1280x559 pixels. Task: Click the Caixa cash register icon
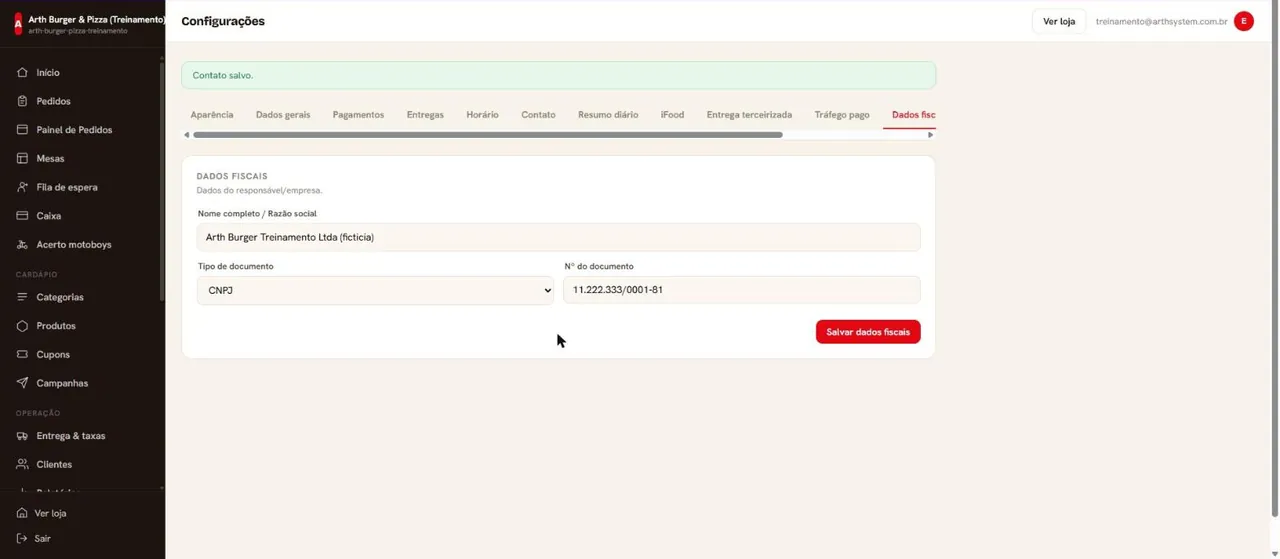point(22,216)
